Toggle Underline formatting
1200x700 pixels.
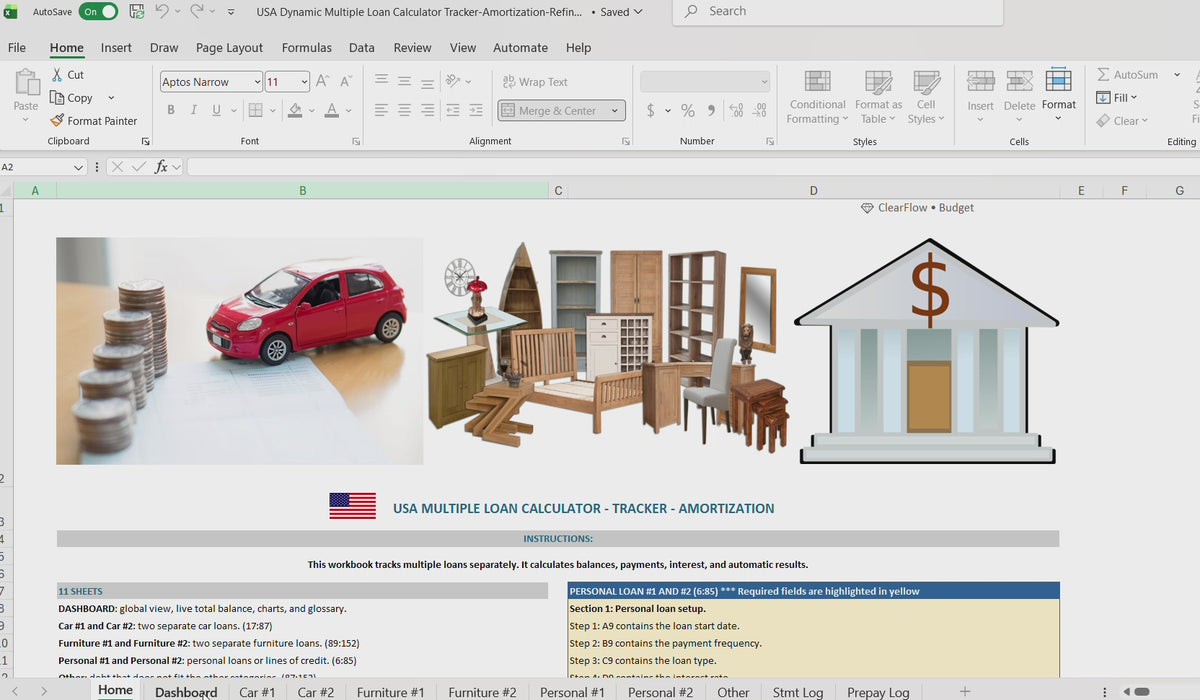(217, 110)
